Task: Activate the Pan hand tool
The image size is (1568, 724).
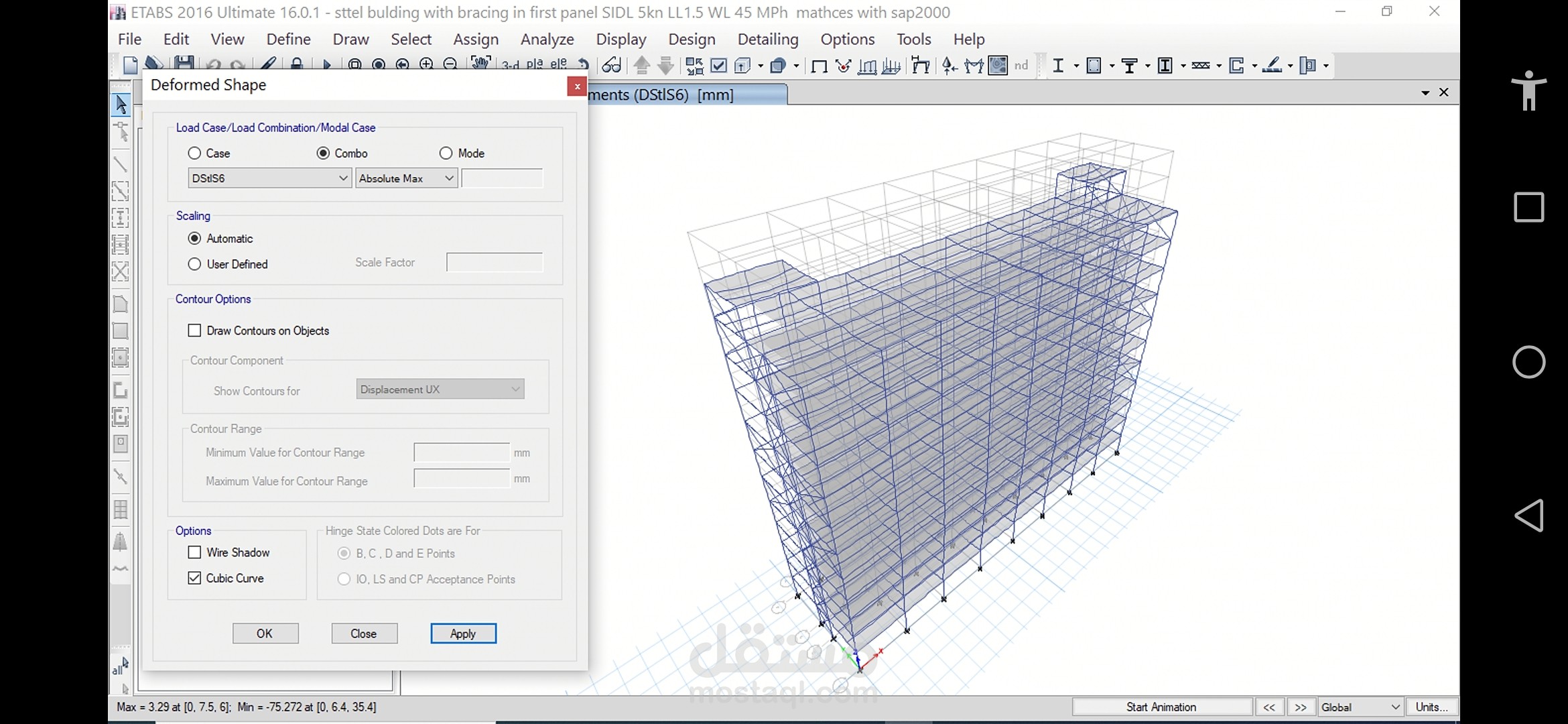Action: pyautogui.click(x=481, y=64)
